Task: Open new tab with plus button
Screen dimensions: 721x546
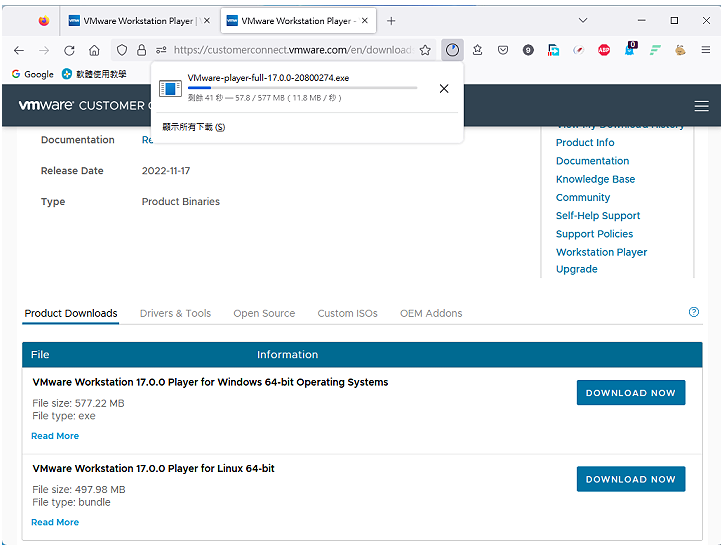Action: coord(391,21)
